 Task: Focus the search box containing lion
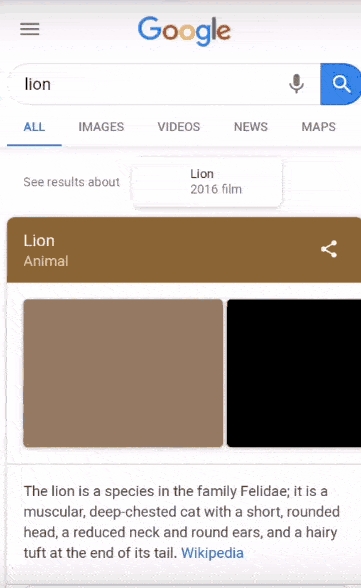150,84
